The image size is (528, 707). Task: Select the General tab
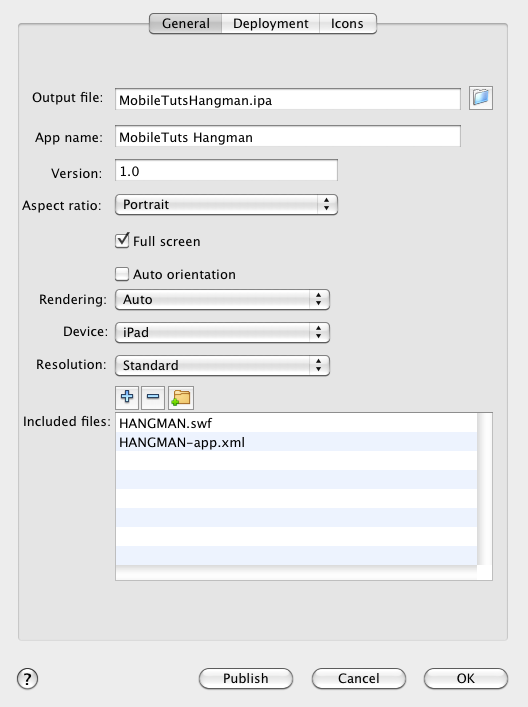(x=185, y=23)
